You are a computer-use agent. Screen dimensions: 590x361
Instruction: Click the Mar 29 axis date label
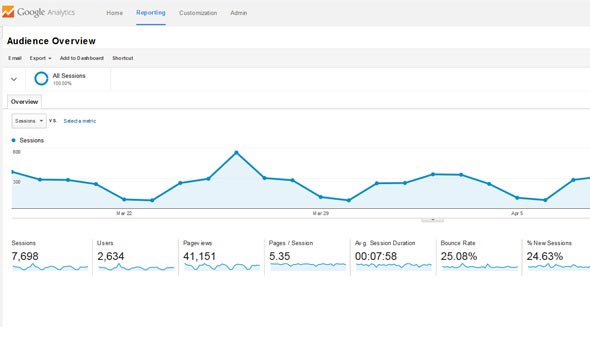pos(321,213)
